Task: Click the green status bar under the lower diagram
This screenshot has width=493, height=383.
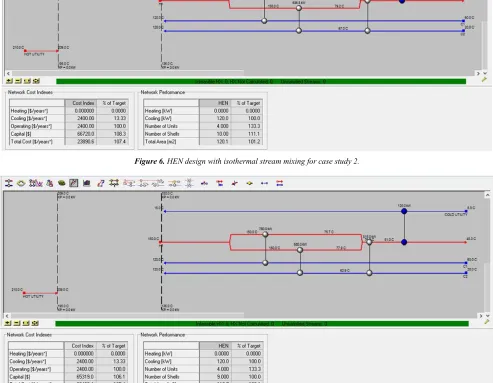Action: point(262,324)
